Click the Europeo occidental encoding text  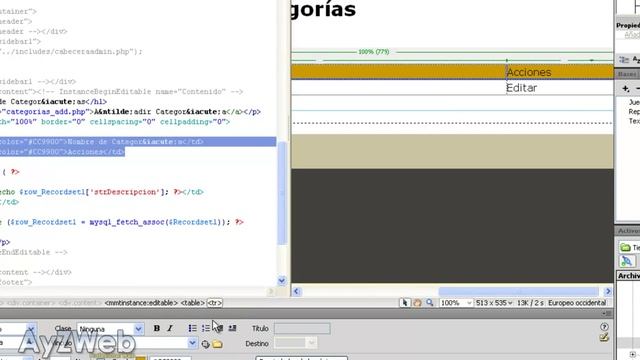point(577,303)
